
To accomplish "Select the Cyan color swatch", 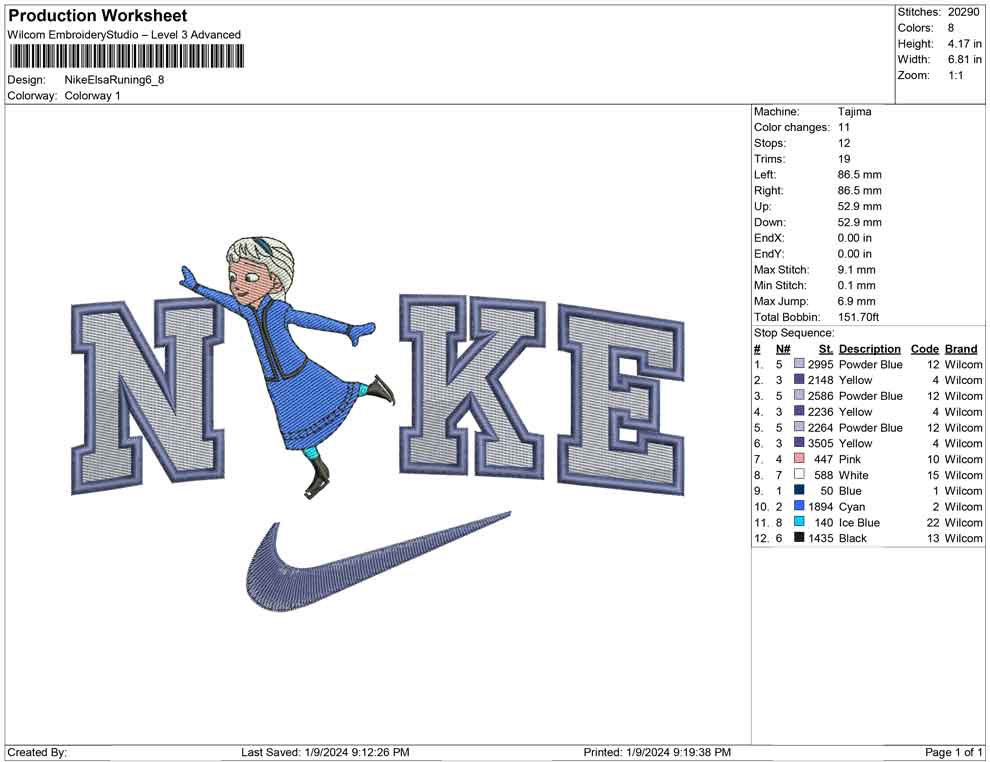I will (799, 506).
